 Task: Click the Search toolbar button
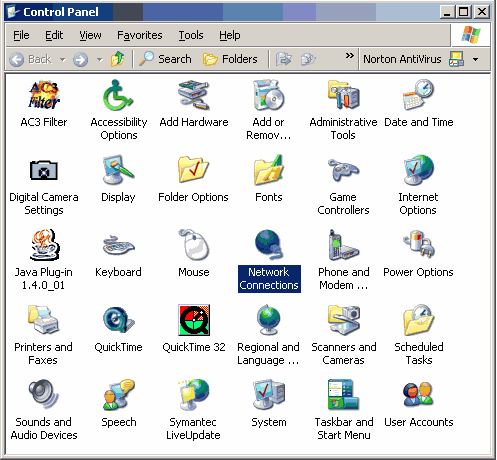tap(165, 59)
